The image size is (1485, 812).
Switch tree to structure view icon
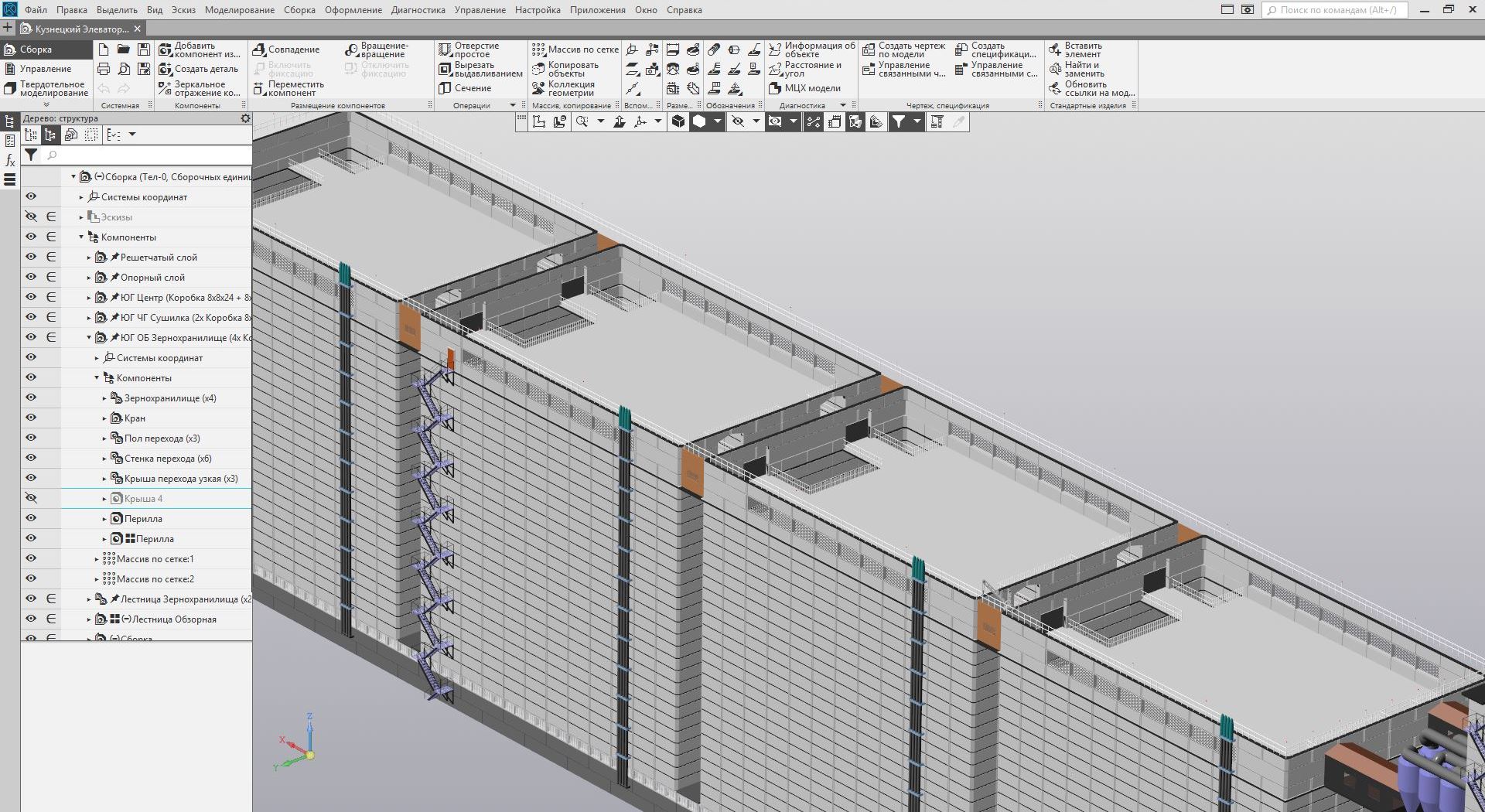click(50, 135)
